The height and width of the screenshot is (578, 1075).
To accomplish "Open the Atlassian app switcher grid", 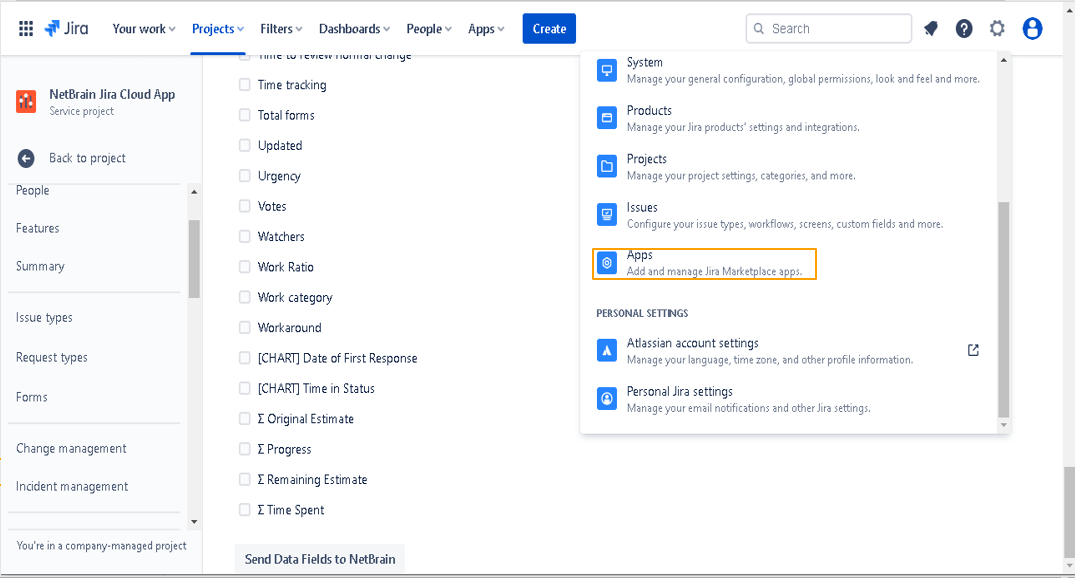I will [26, 28].
